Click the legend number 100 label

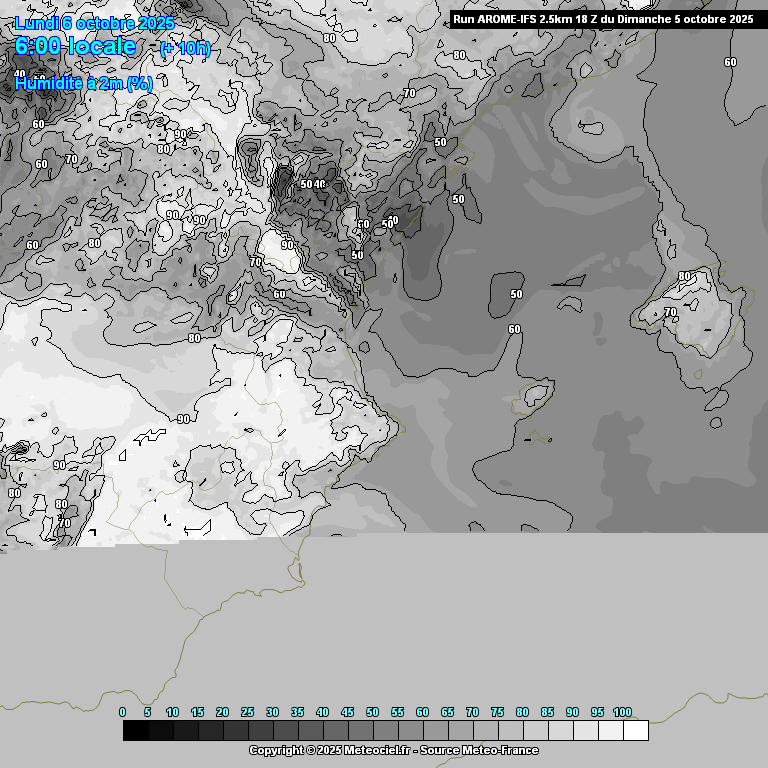pos(622,712)
